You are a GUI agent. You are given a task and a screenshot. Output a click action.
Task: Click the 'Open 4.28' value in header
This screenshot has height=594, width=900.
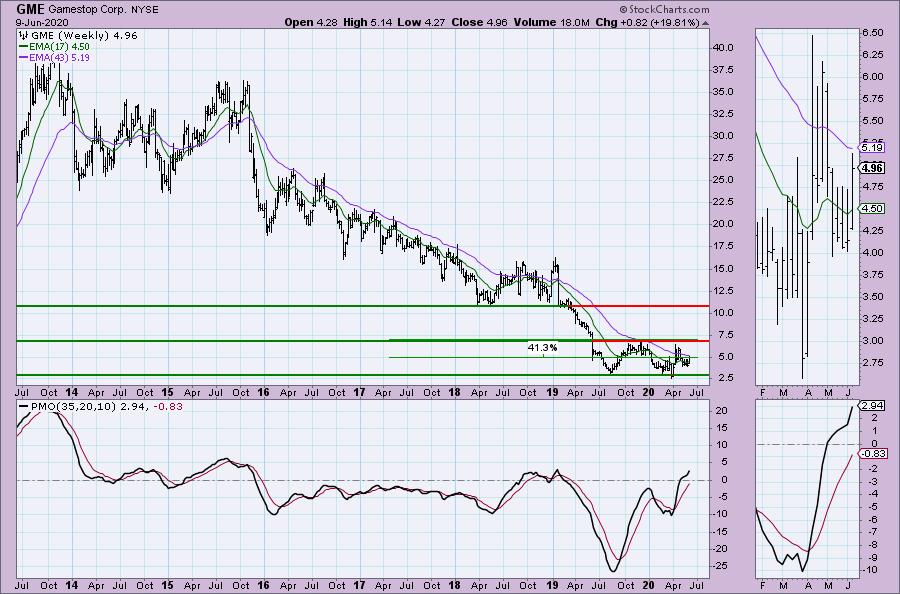pyautogui.click(x=310, y=22)
